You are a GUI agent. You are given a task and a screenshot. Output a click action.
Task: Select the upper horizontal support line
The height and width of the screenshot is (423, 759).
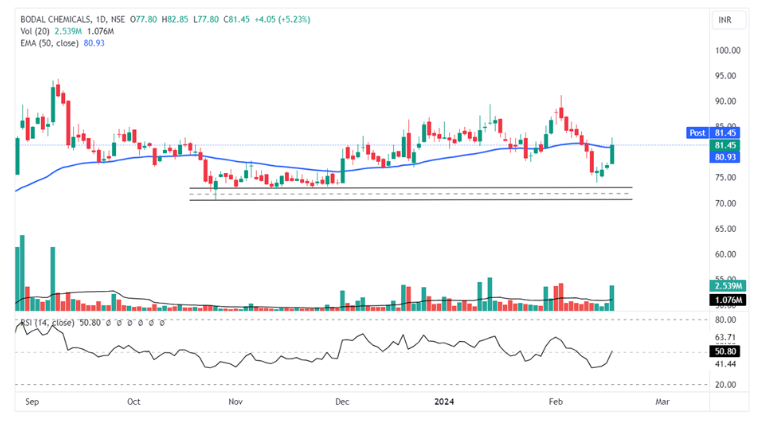pos(400,188)
